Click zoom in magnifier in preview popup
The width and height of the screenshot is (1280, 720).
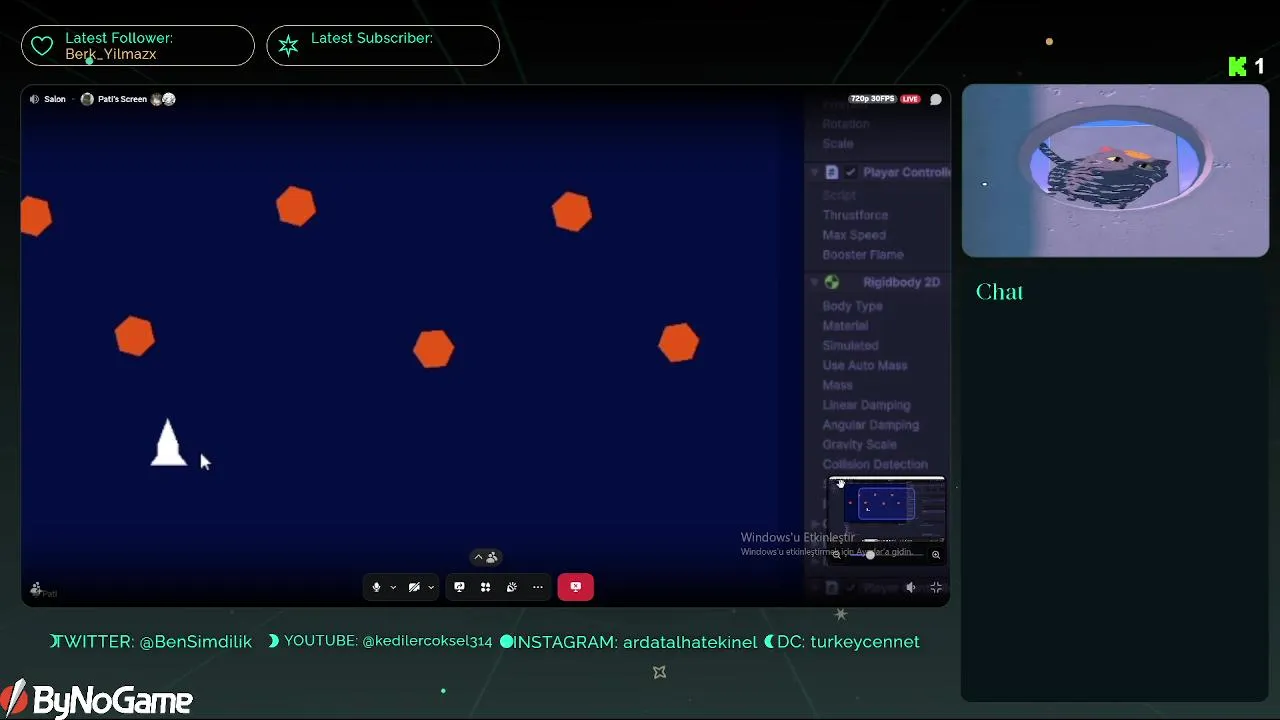[x=936, y=555]
